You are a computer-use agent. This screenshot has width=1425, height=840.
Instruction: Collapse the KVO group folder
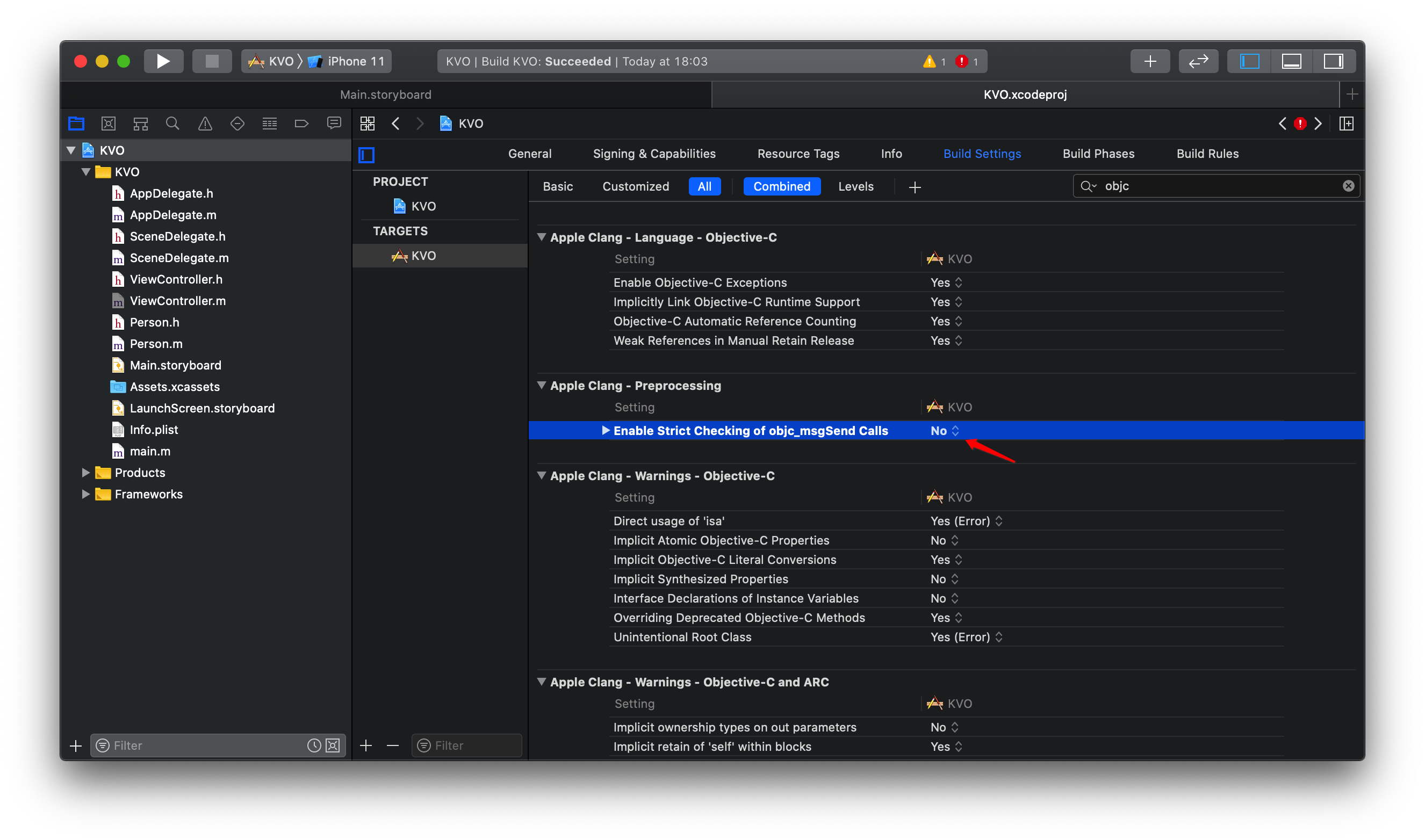click(86, 171)
